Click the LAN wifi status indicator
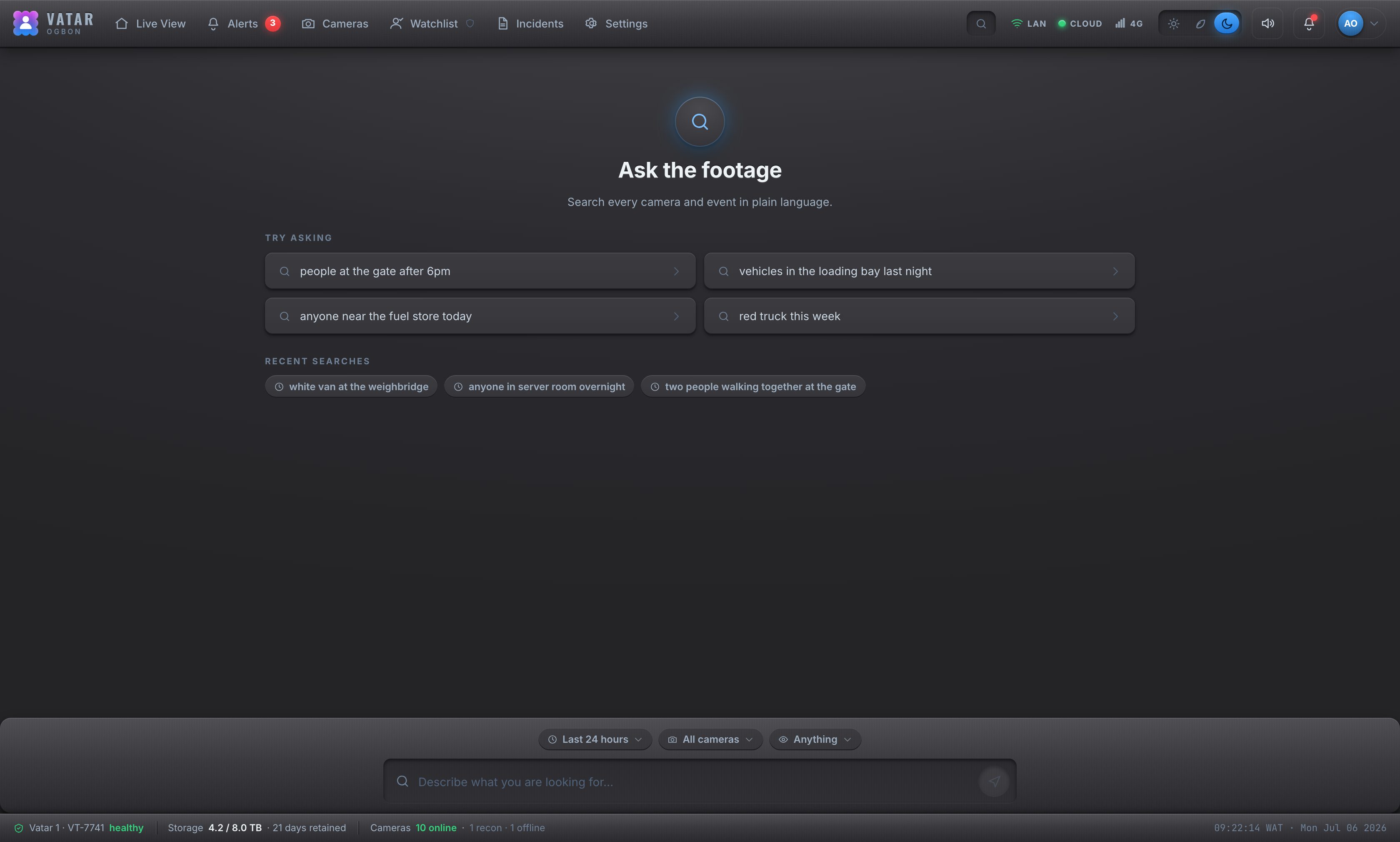Image resolution: width=1400 pixels, height=842 pixels. (1029, 23)
